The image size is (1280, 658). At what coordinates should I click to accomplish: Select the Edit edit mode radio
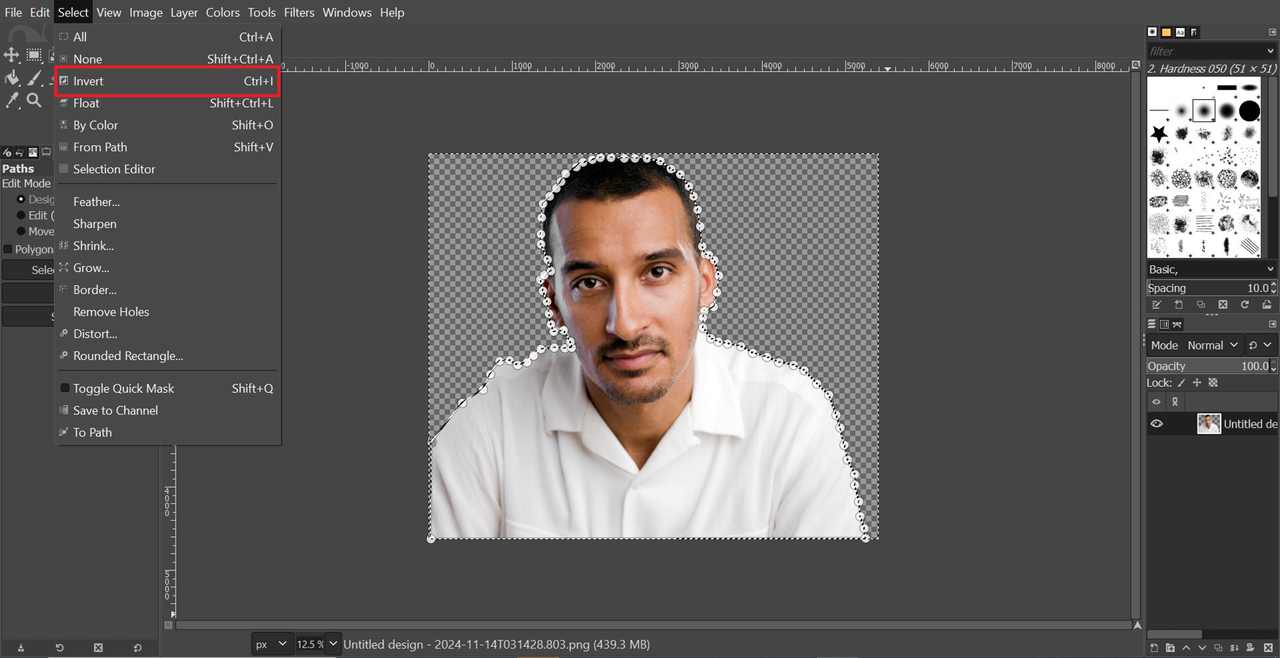[x=21, y=215]
